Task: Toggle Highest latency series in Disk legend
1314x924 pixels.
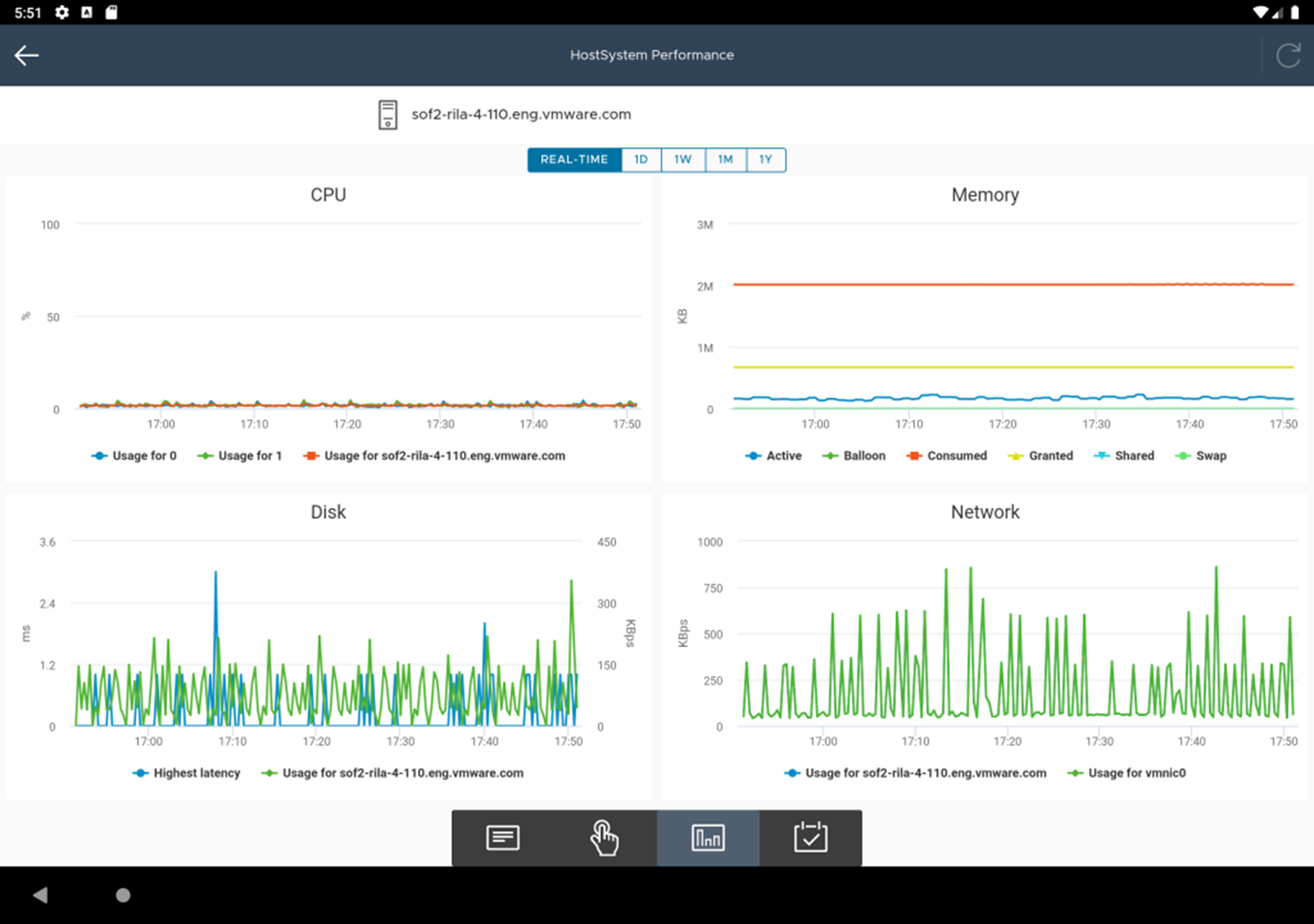Action: 186,773
